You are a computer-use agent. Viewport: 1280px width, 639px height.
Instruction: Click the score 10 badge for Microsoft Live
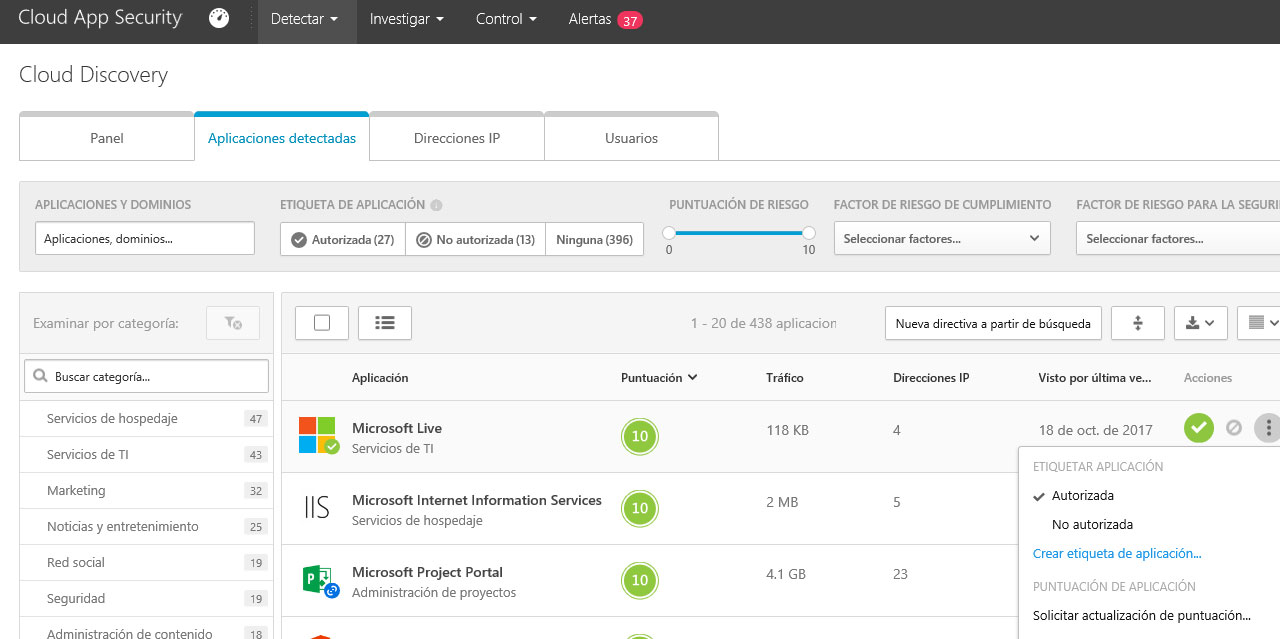(x=640, y=436)
